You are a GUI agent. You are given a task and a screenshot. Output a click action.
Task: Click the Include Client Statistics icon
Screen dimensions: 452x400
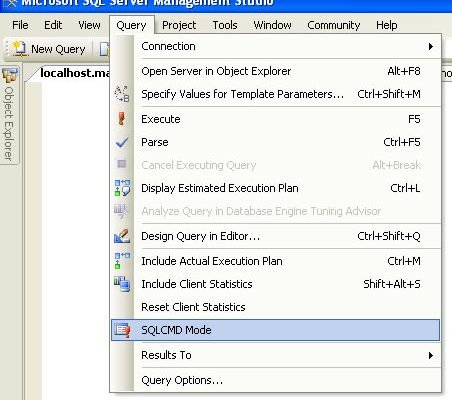(x=122, y=284)
